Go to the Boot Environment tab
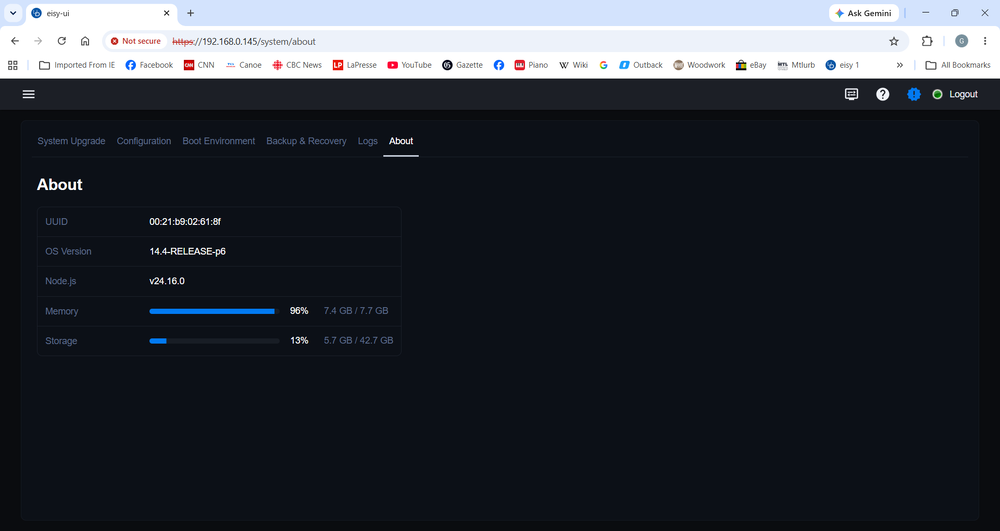Viewport: 1000px width, 531px height. coord(219,141)
